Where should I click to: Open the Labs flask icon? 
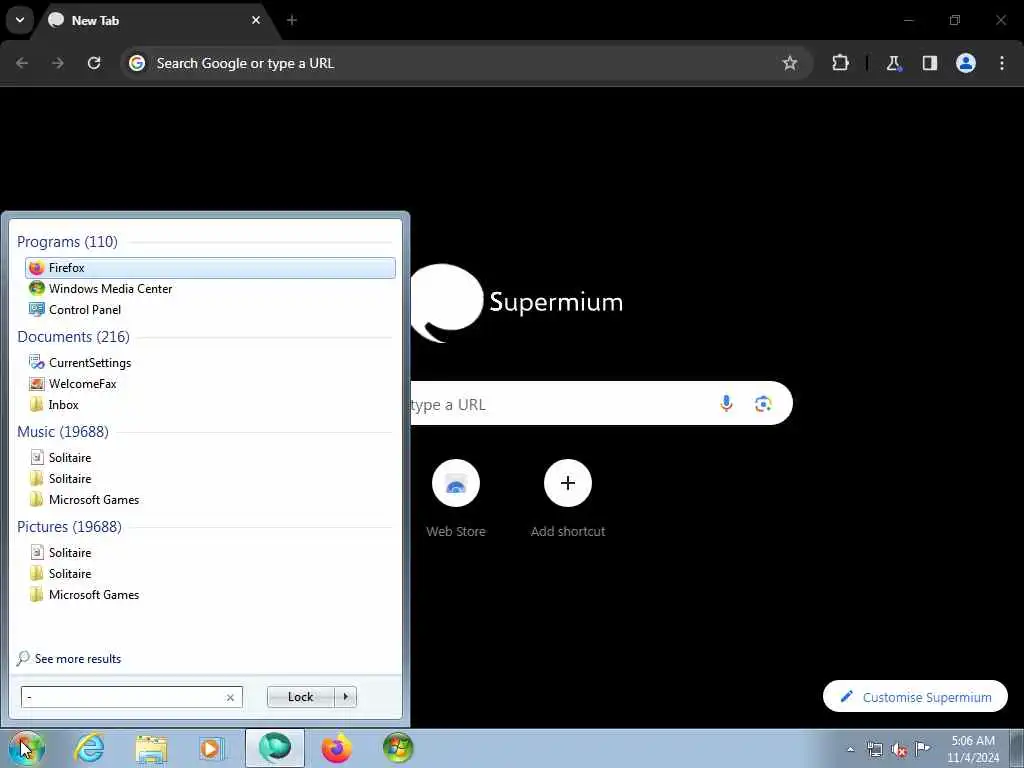(x=893, y=63)
